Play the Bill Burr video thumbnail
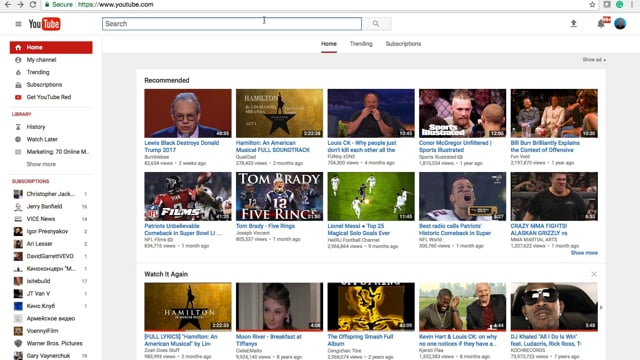This screenshot has width=640, height=360. pyautogui.click(x=554, y=113)
